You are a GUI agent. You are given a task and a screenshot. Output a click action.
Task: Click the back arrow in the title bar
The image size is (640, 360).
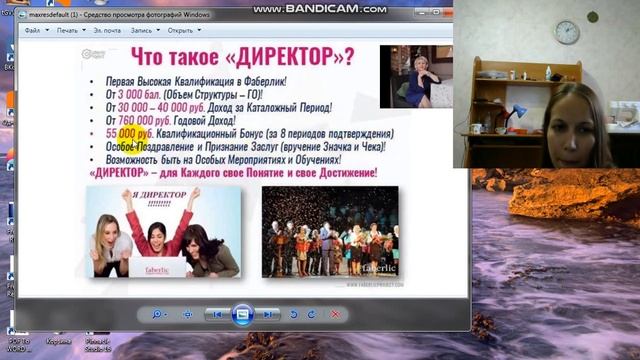22,15
